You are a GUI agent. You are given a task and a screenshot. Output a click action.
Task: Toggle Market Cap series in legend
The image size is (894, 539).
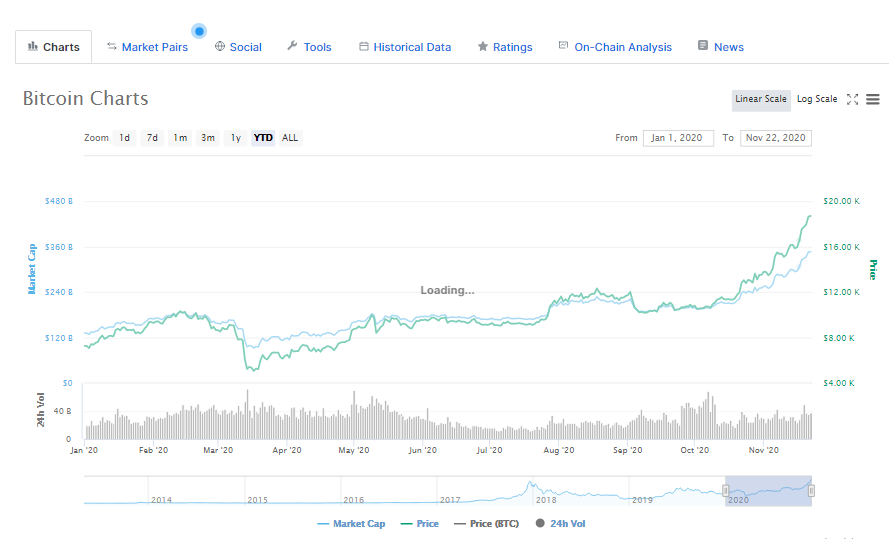pos(351,523)
